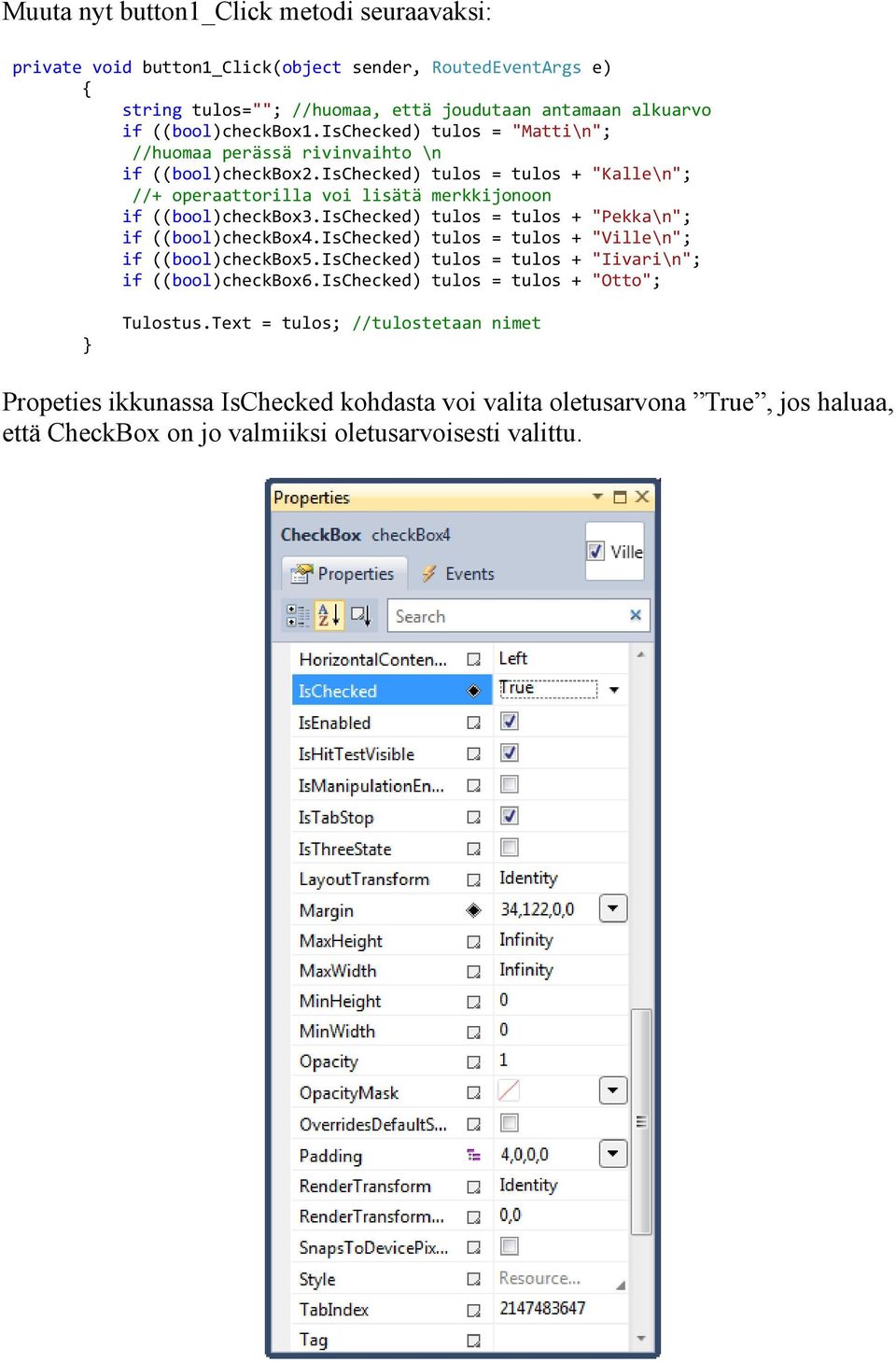This screenshot has width=896, height=1363.
Task: Click the categorized view icon
Action: point(298,615)
